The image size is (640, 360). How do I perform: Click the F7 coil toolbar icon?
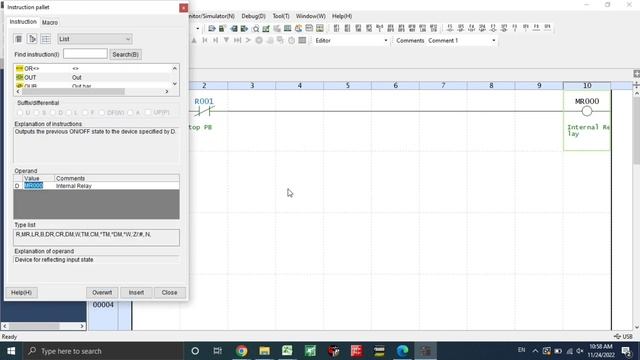[x=493, y=28]
